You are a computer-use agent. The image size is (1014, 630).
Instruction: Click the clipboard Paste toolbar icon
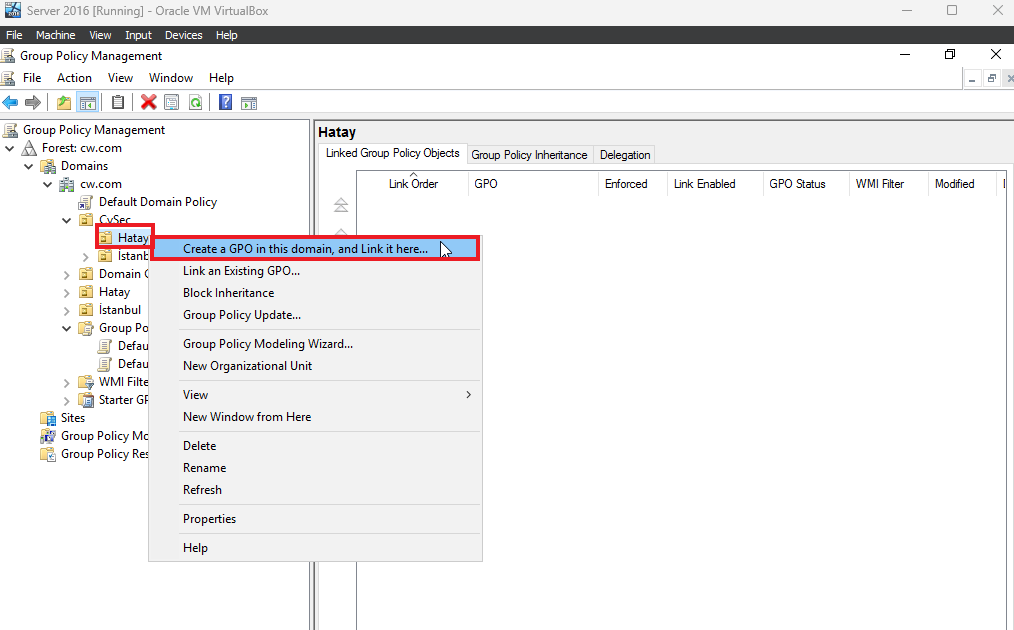point(118,102)
